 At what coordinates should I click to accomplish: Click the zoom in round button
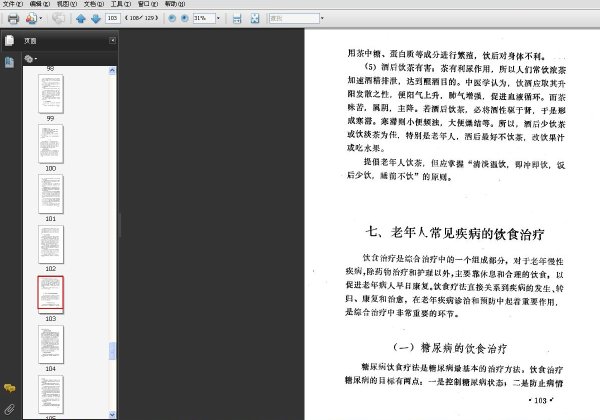[x=184, y=18]
